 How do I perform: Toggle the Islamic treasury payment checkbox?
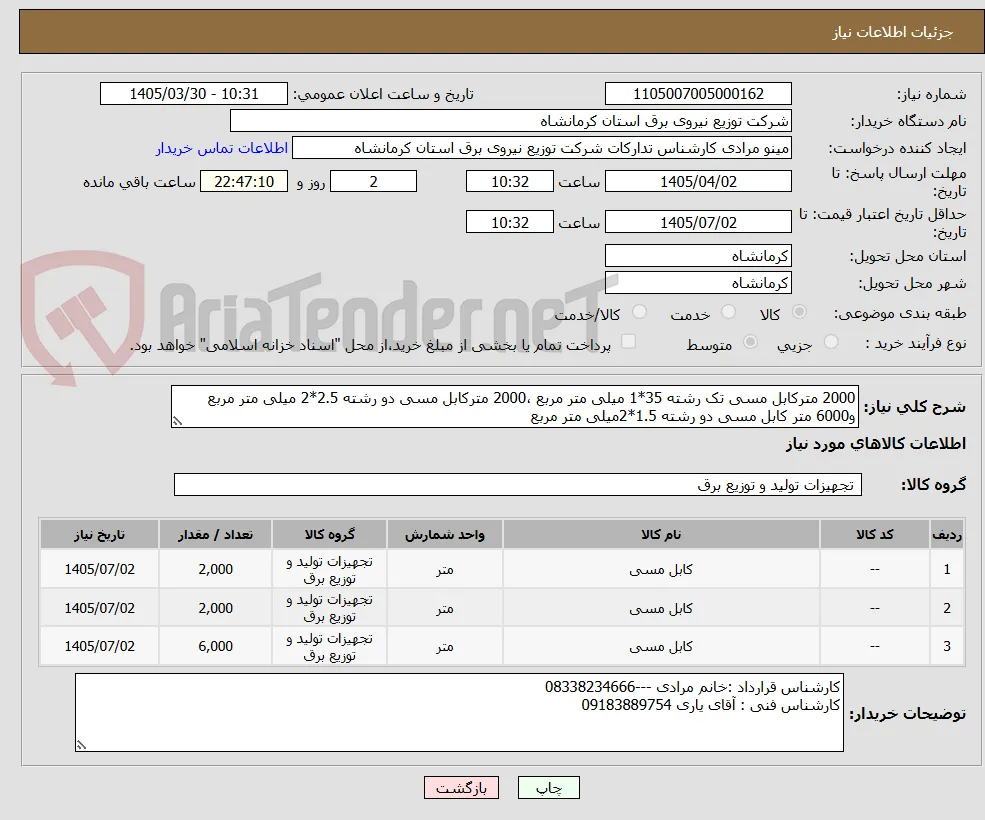tap(628, 342)
